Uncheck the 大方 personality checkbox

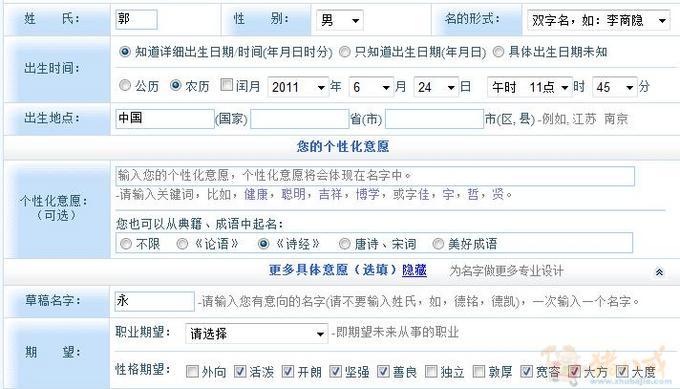(574, 371)
